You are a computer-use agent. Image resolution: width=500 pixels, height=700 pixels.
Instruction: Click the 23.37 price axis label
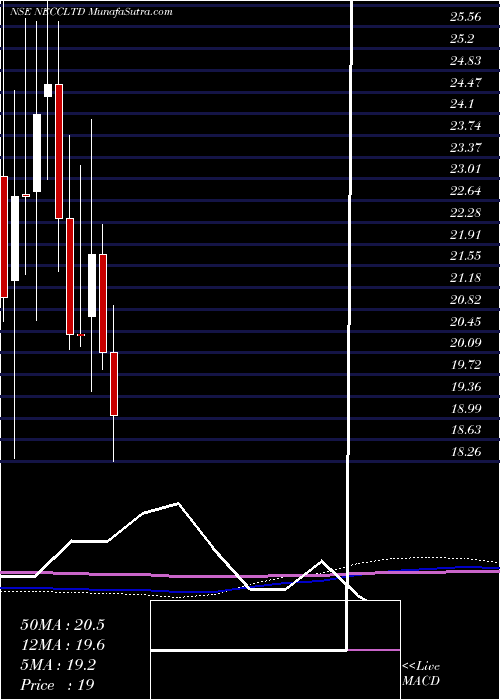[x=466, y=147]
